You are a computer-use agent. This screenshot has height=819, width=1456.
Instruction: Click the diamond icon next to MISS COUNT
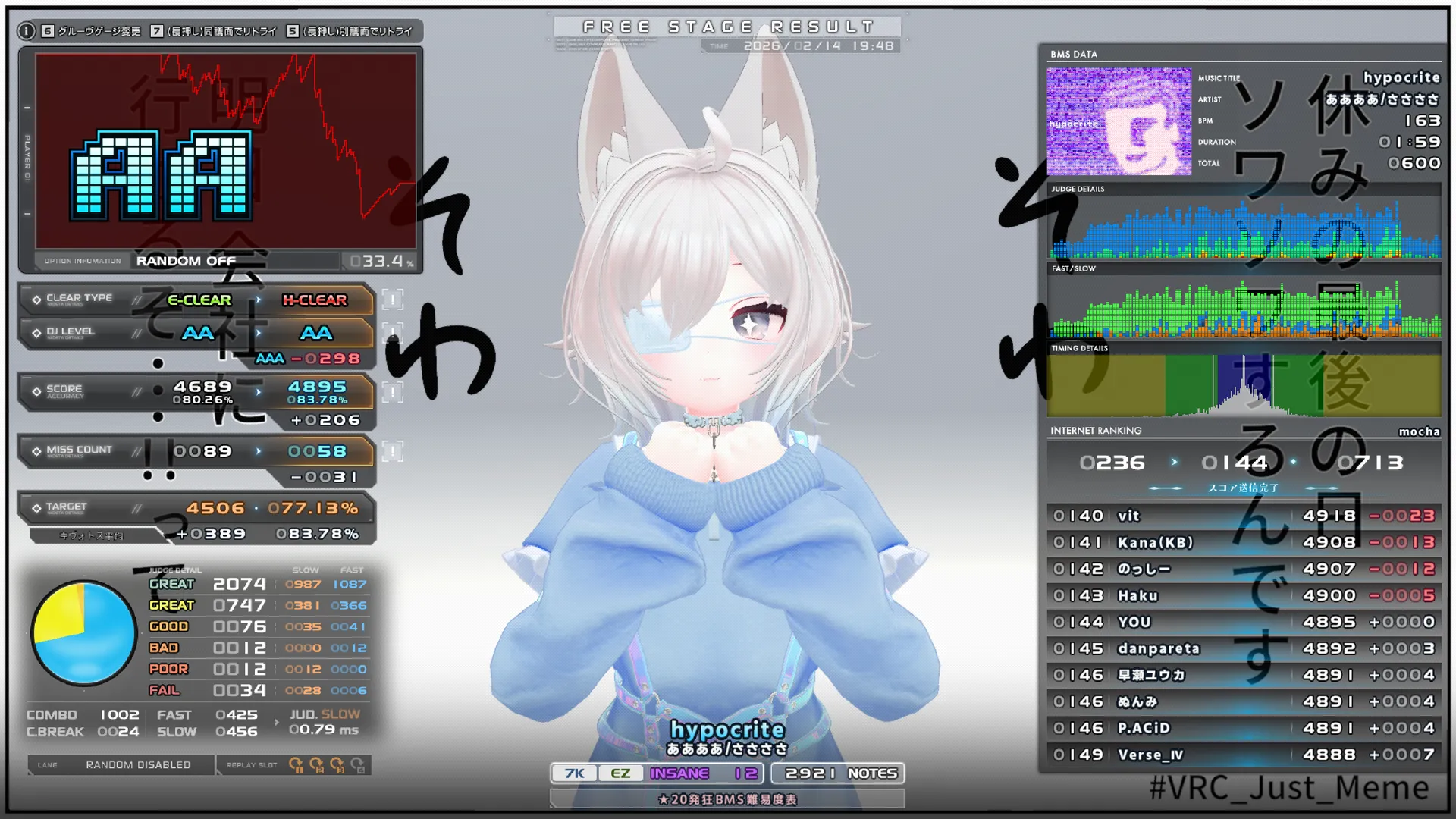36,451
